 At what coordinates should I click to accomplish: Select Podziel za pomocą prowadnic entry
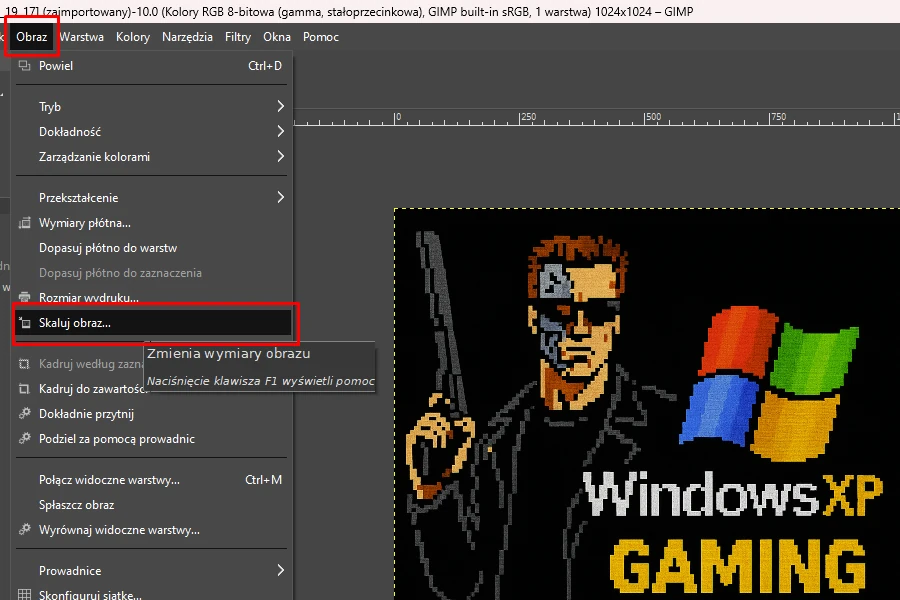(152, 439)
